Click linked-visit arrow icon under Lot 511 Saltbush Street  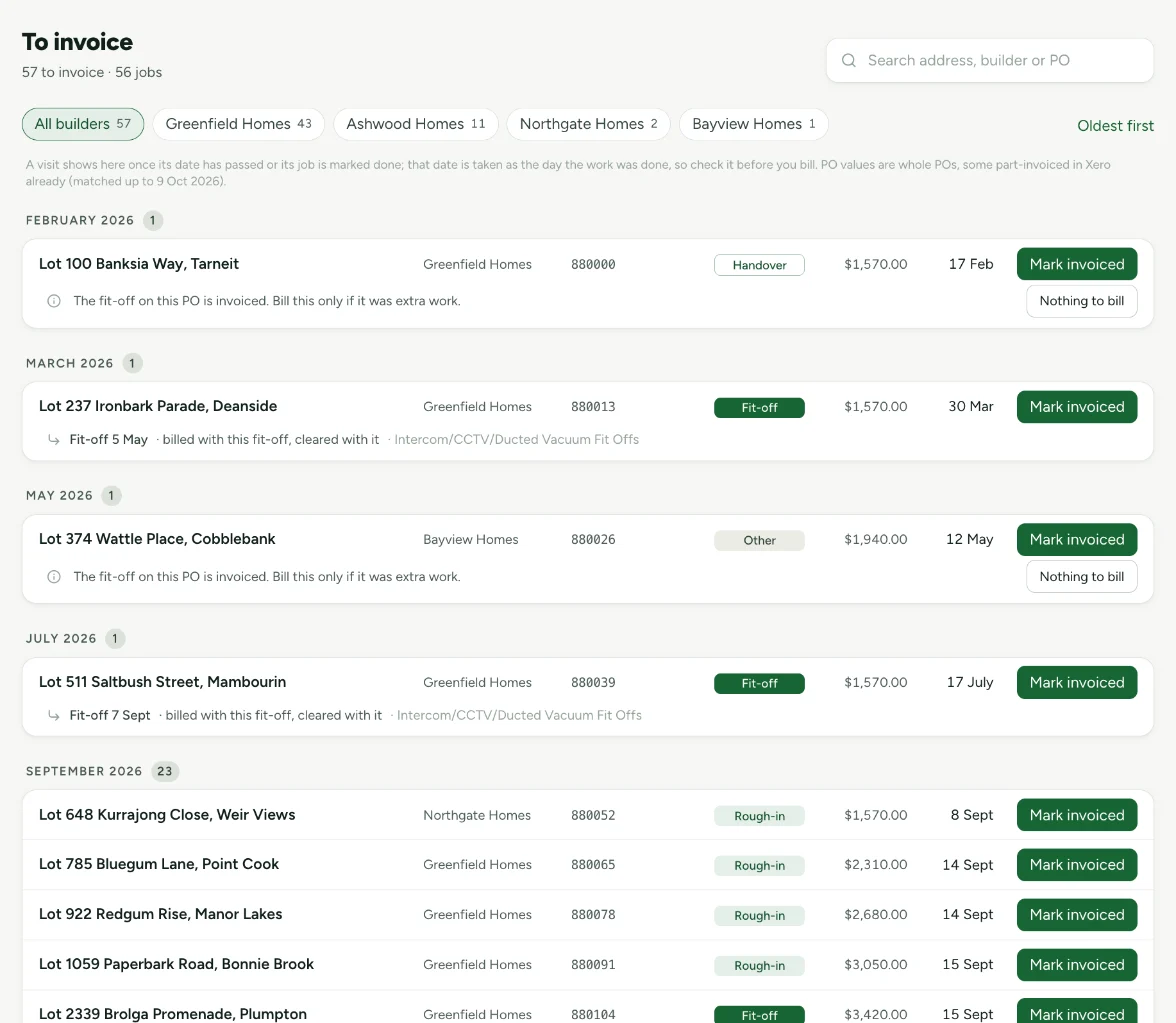54,716
